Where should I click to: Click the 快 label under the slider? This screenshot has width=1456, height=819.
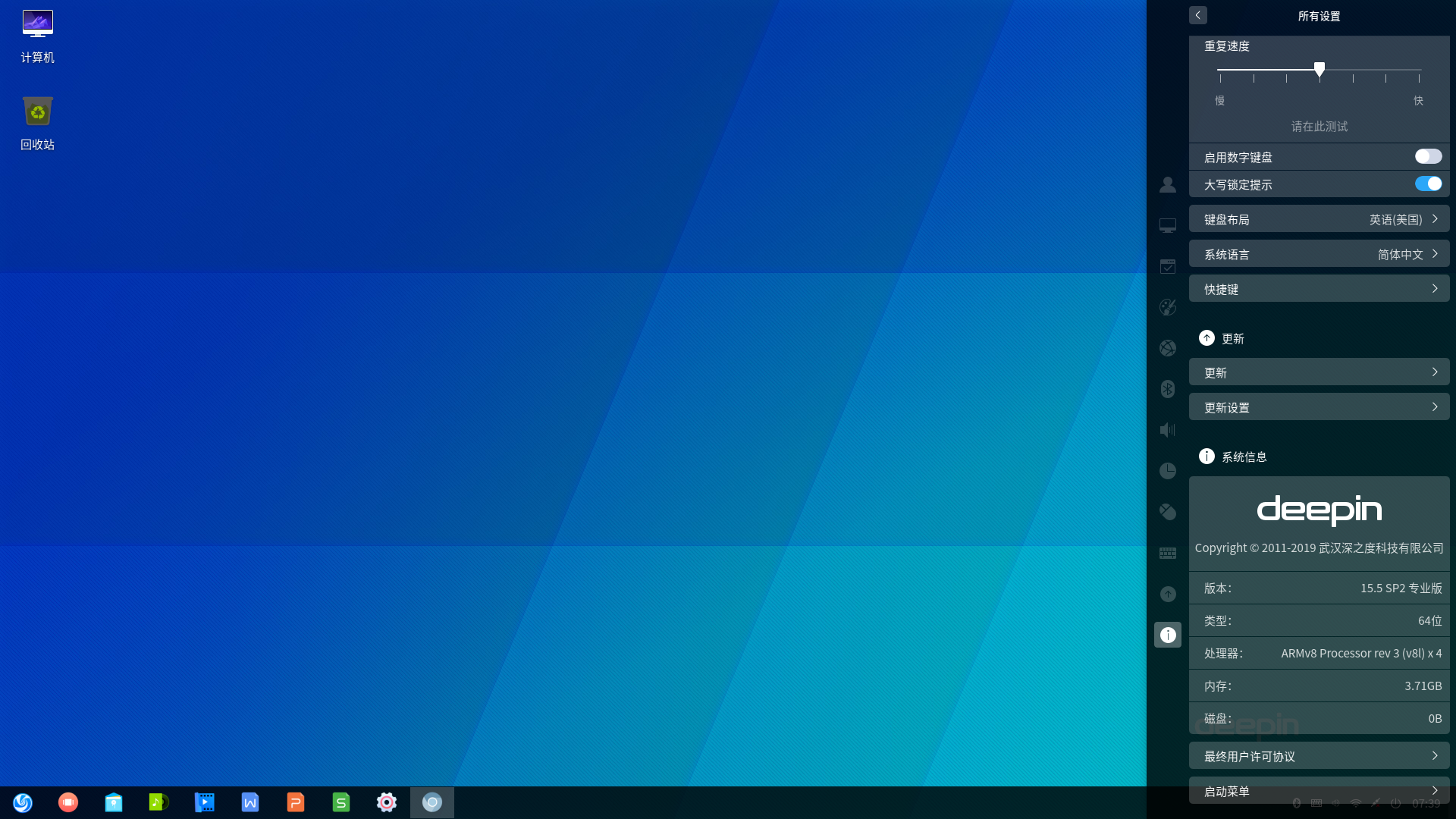(x=1418, y=100)
